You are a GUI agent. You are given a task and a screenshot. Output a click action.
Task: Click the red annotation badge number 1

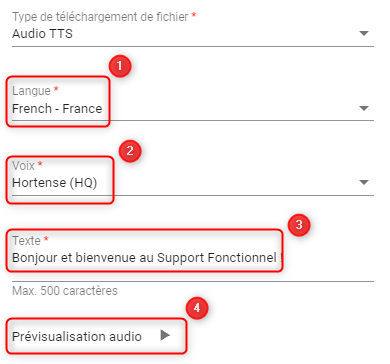click(x=120, y=66)
